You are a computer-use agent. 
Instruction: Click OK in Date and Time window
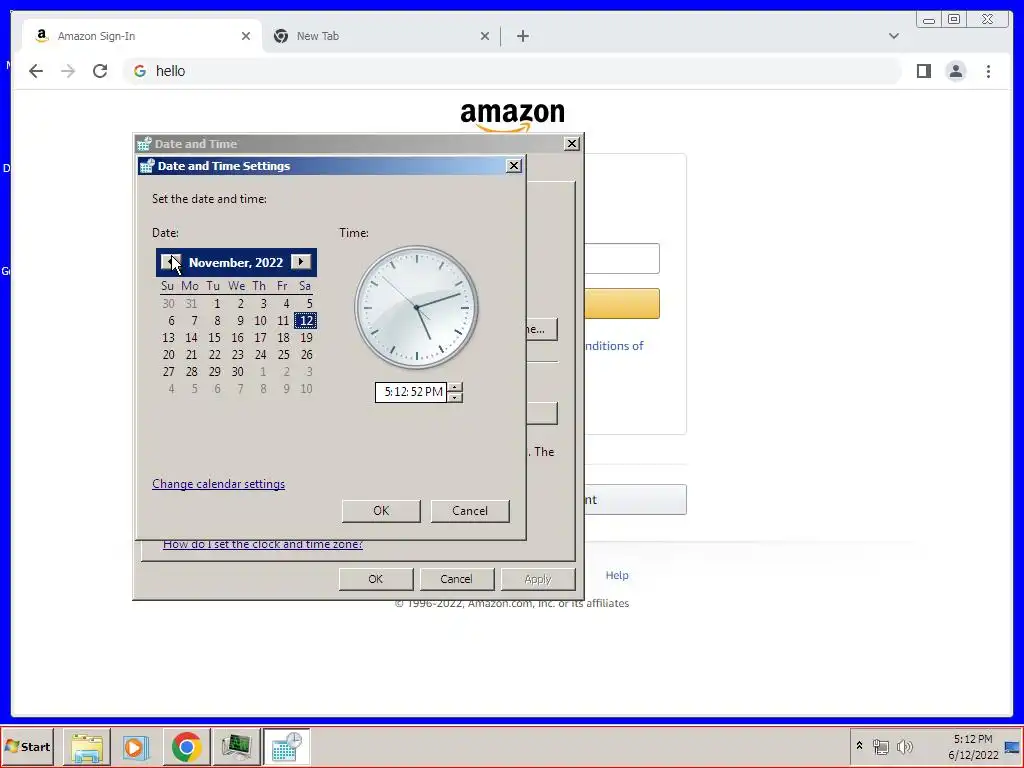pos(376,579)
